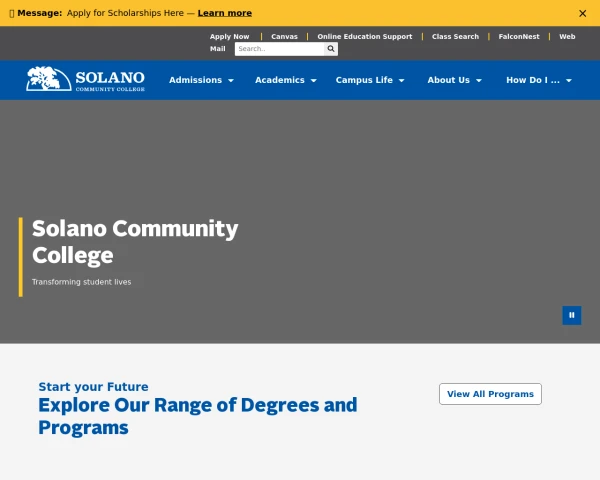Open the About Us menu
This screenshot has width=600, height=480.
454,80
